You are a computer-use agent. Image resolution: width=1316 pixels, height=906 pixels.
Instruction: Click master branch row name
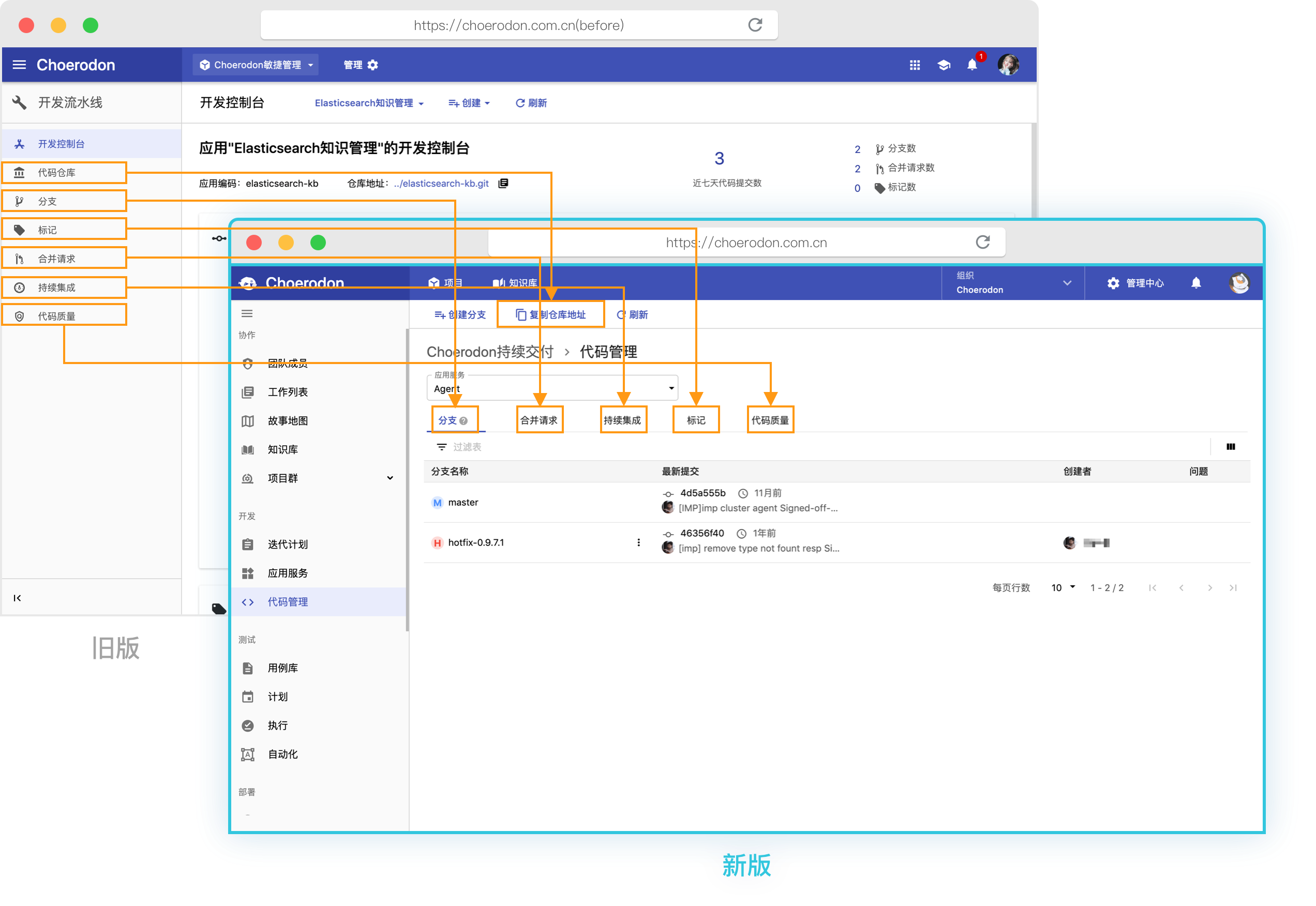462,503
